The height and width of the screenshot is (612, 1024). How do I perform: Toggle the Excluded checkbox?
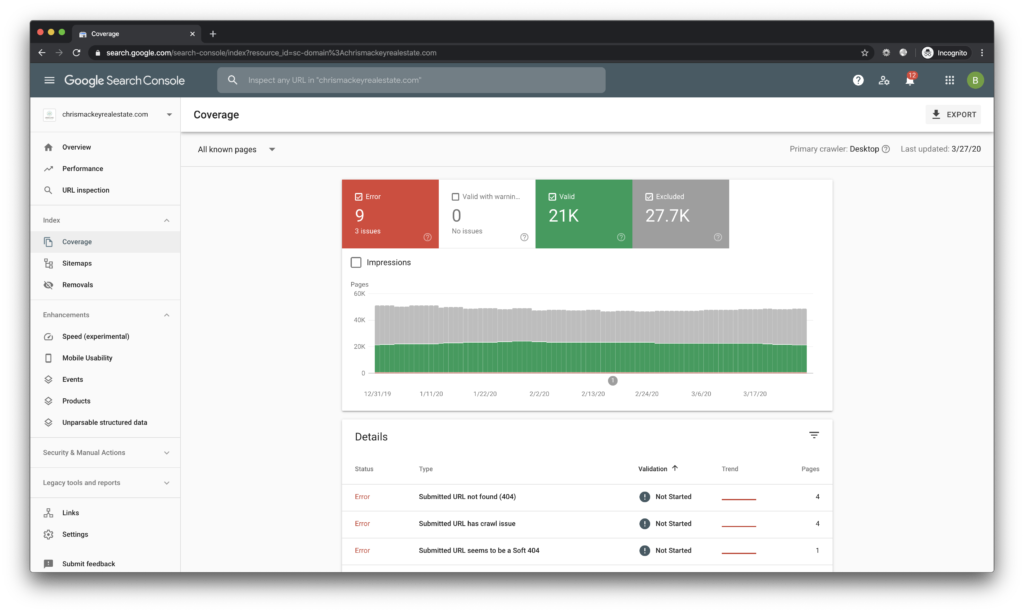[x=648, y=197]
